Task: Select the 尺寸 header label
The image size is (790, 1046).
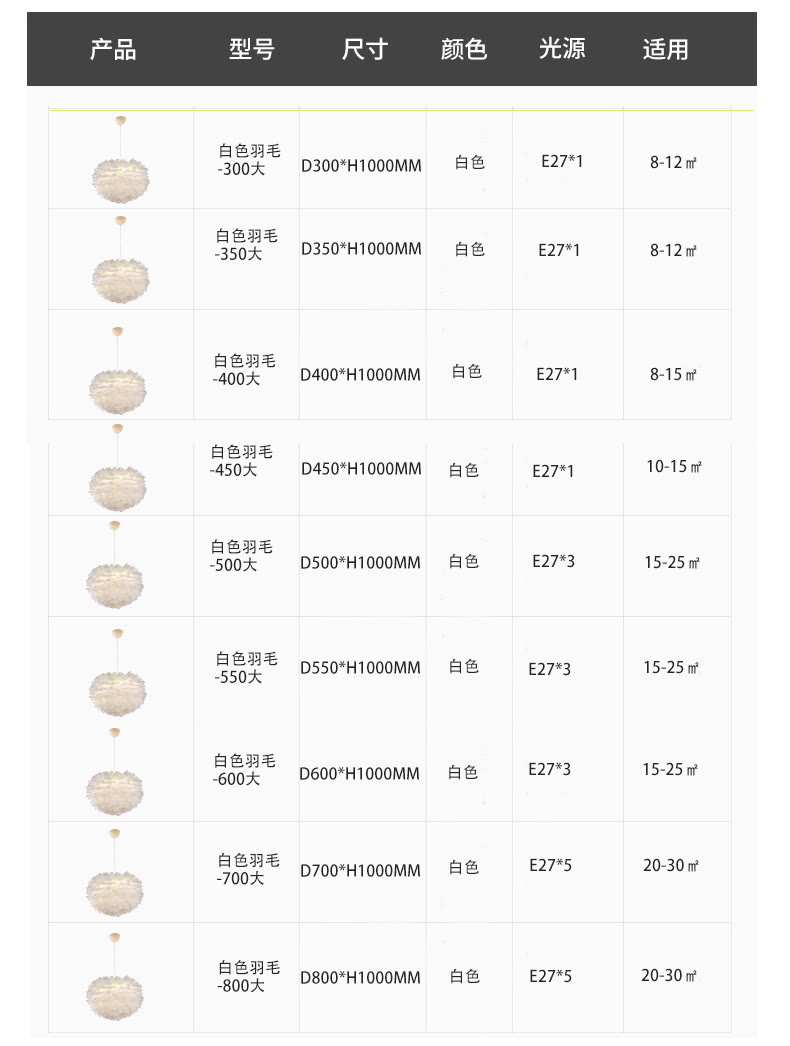Action: click(365, 49)
